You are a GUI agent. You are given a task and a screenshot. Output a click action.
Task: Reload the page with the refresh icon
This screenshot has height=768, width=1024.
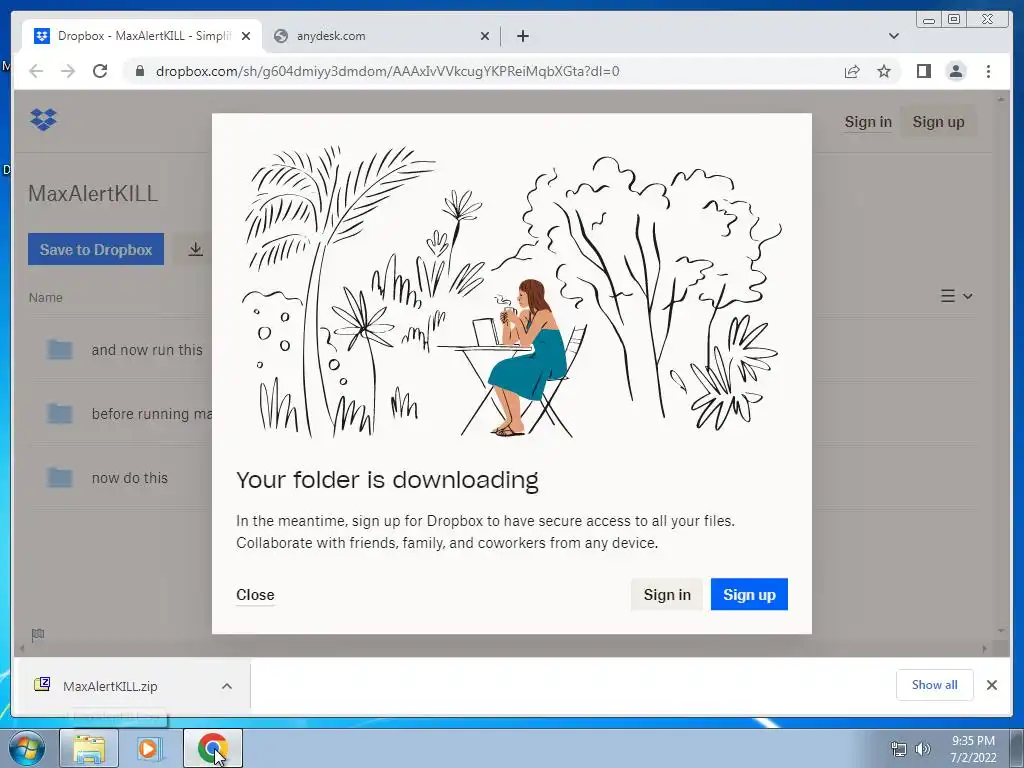100,71
